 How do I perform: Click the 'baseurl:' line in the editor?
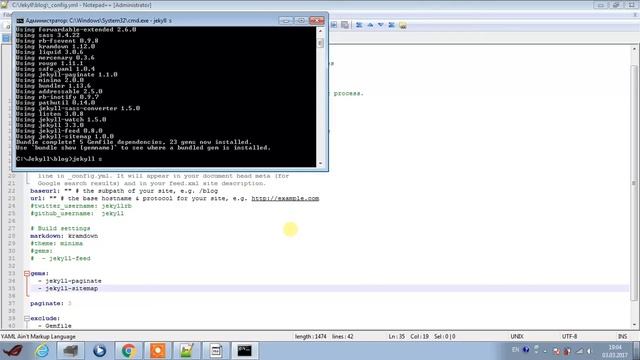point(124,191)
